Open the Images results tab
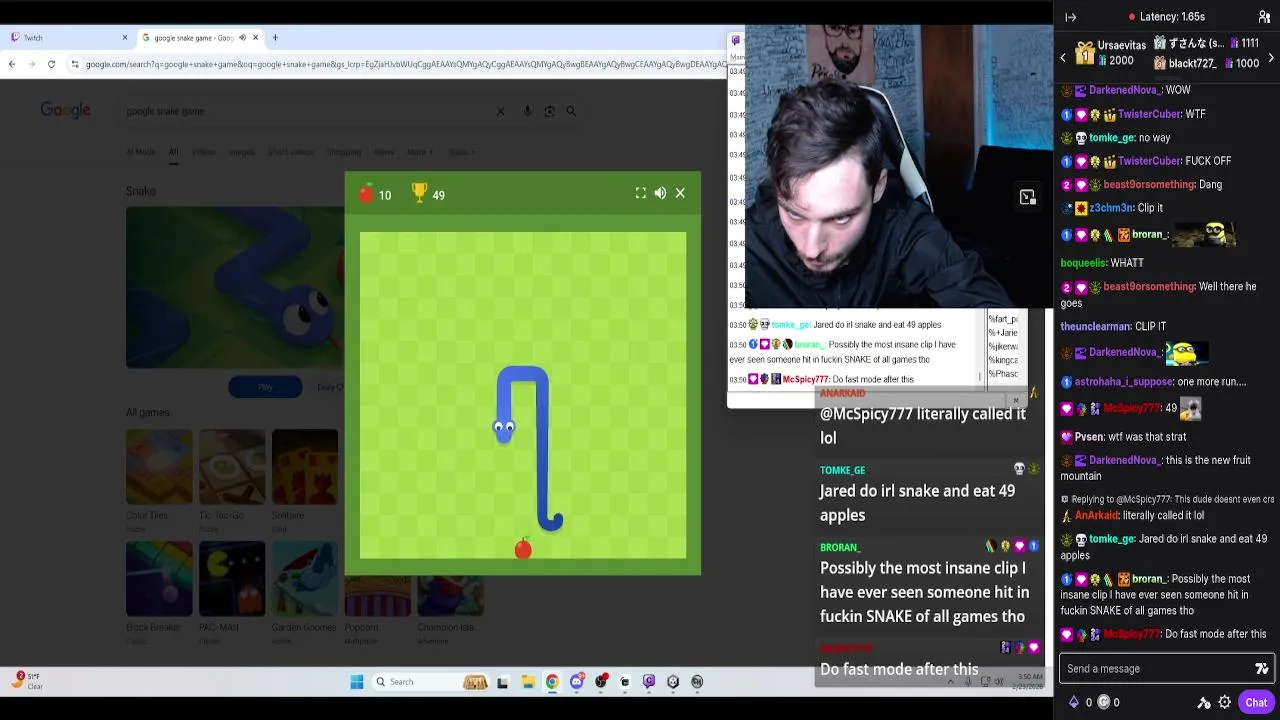Screen dimensions: 1280x720 pyautogui.click(x=241, y=152)
